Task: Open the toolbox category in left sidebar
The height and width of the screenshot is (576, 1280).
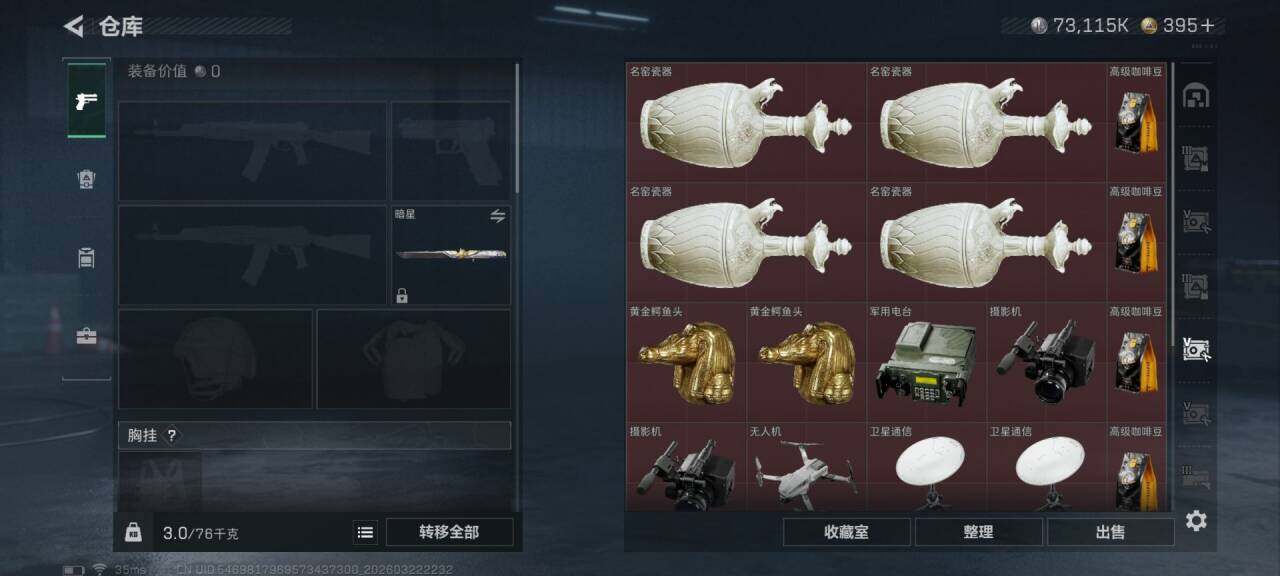Action: coord(86,337)
